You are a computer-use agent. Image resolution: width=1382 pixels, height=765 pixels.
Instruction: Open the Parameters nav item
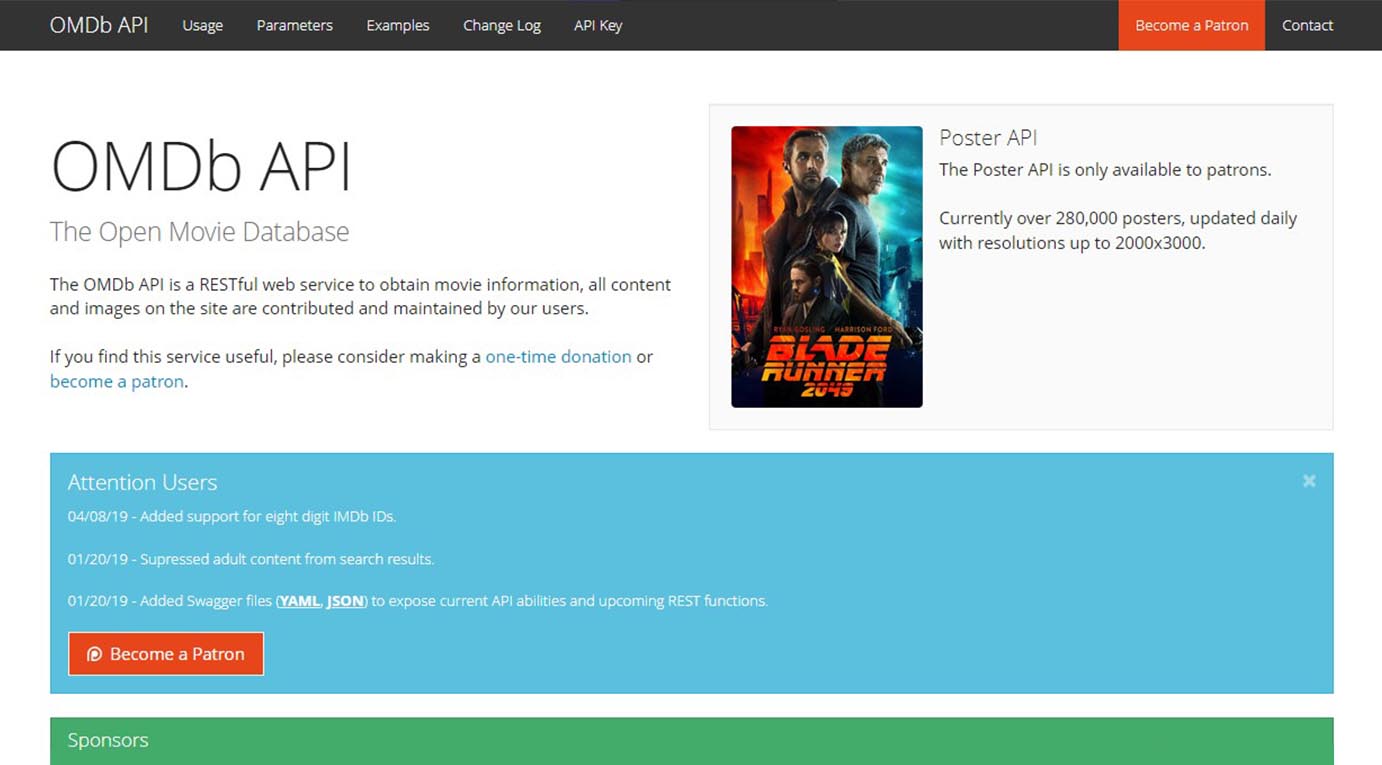pyautogui.click(x=294, y=25)
